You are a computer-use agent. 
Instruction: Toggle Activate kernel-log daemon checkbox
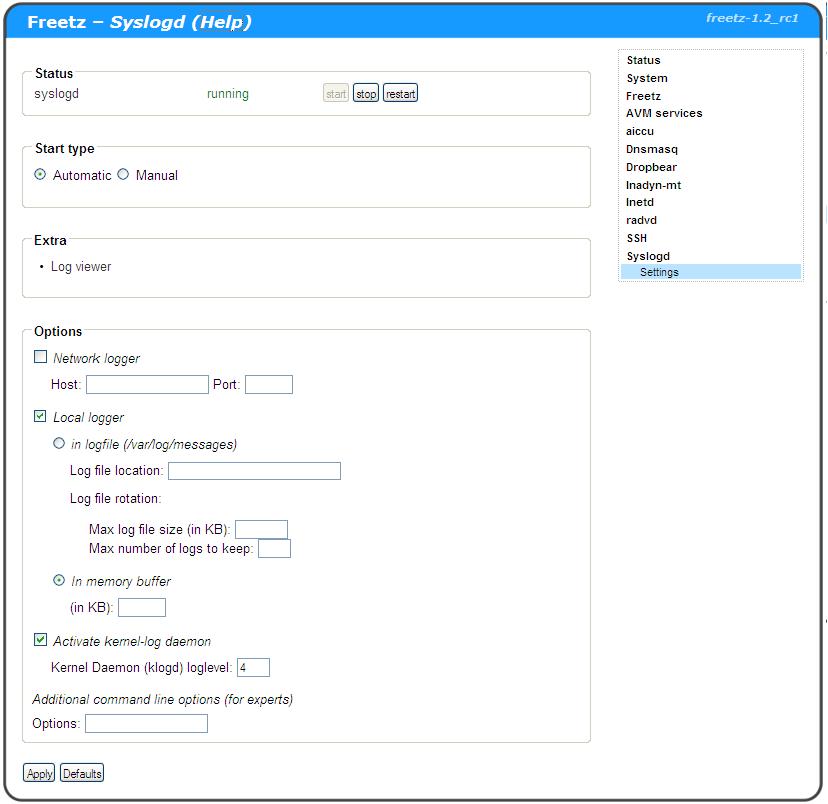click(x=41, y=640)
